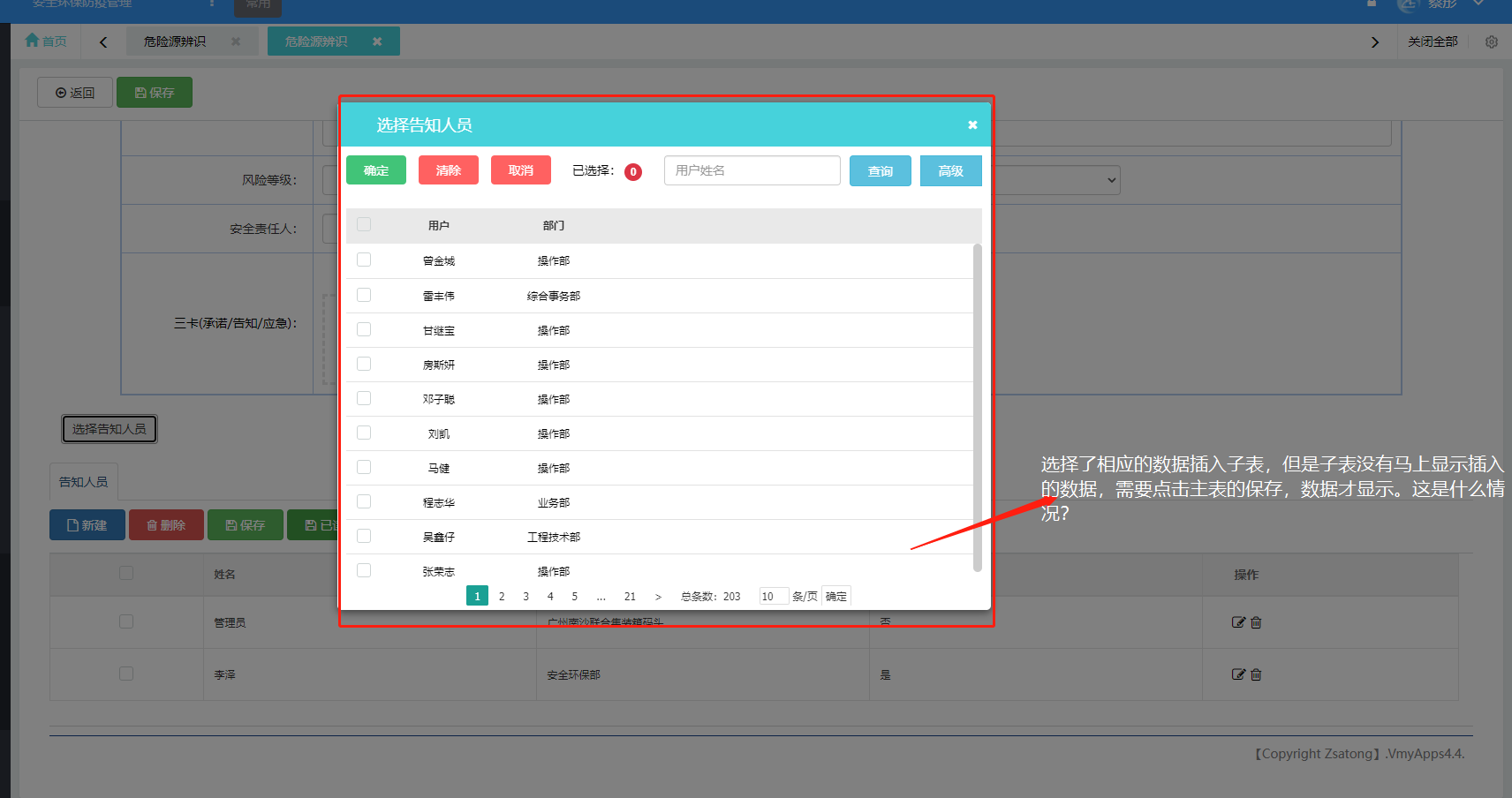Toggle the select-all checkbox in the dialog header

(x=364, y=224)
